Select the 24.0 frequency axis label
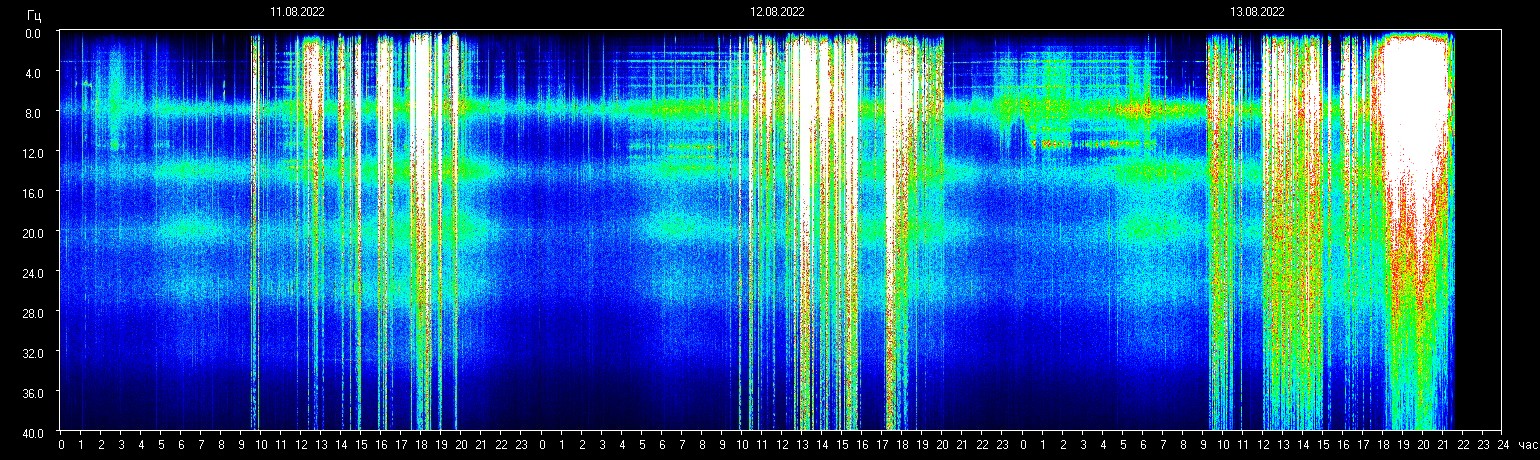 tap(32, 273)
